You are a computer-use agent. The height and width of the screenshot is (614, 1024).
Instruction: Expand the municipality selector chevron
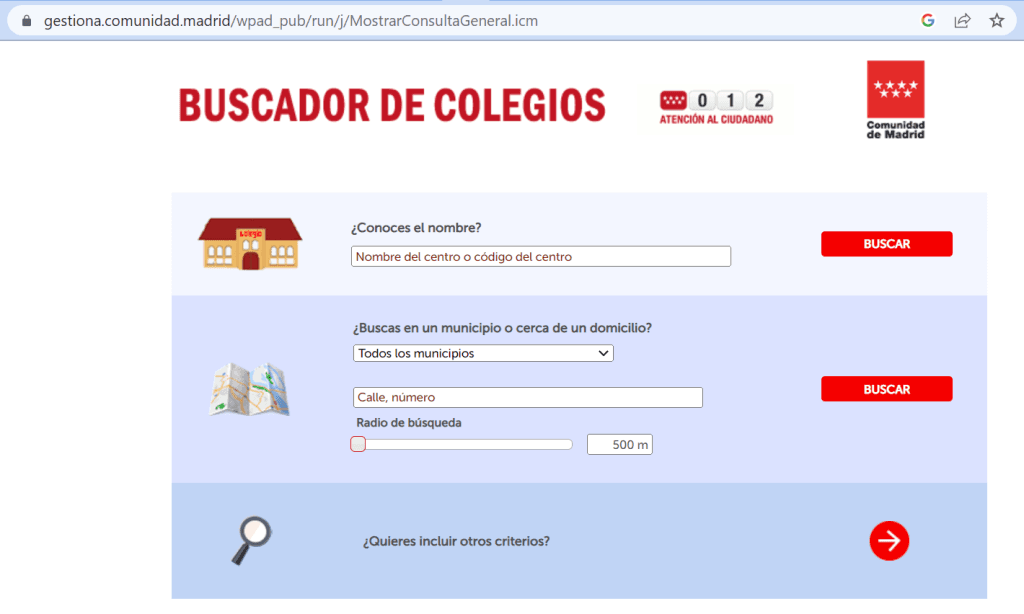(603, 353)
